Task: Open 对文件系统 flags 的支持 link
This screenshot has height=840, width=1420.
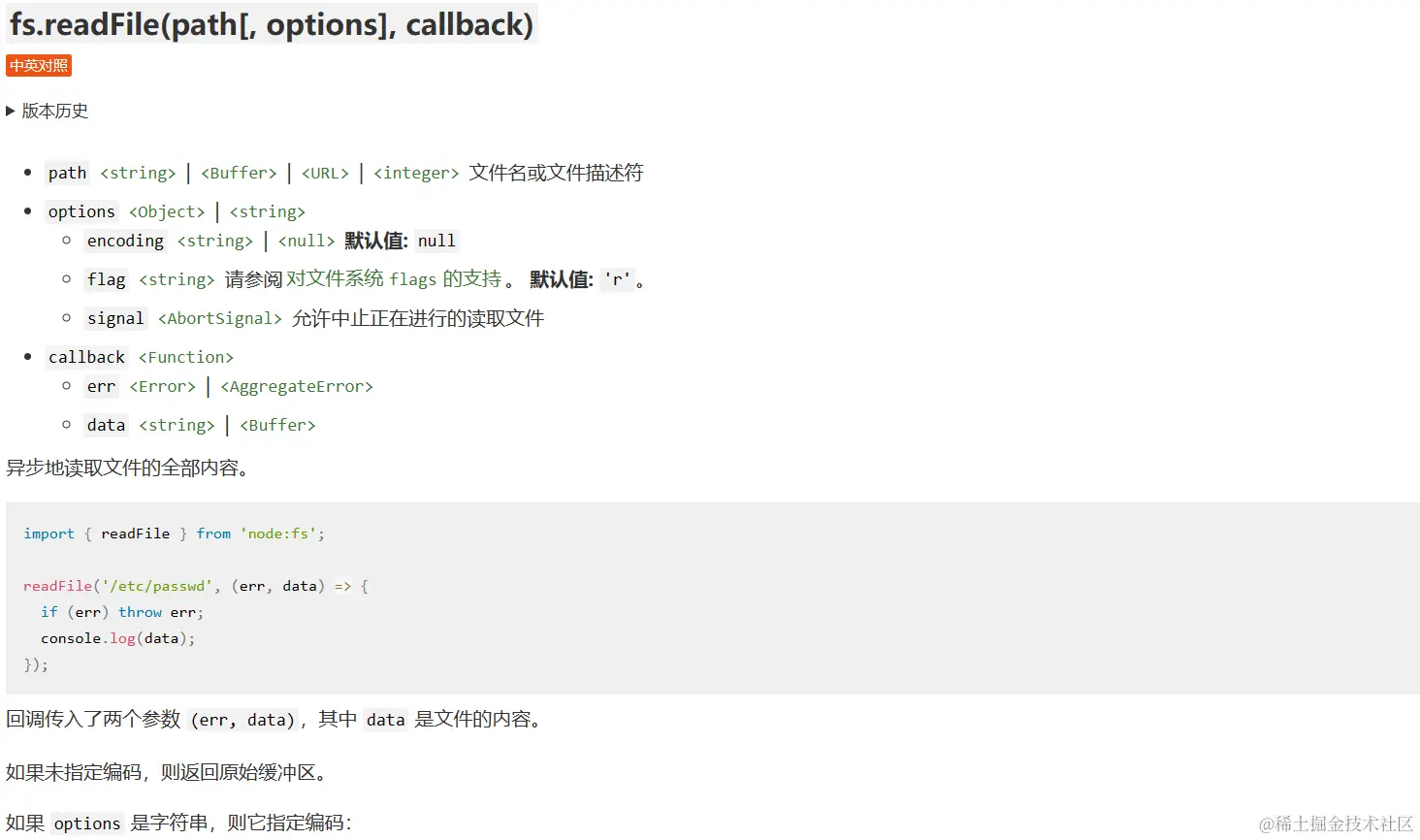Action: coord(394,279)
